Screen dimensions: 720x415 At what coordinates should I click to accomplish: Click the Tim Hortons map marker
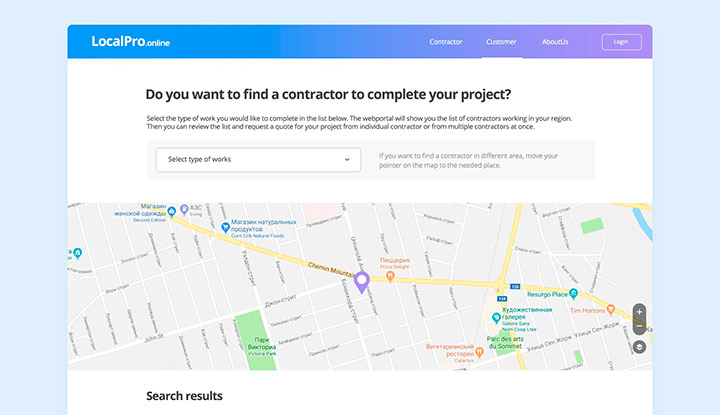tap(610, 309)
